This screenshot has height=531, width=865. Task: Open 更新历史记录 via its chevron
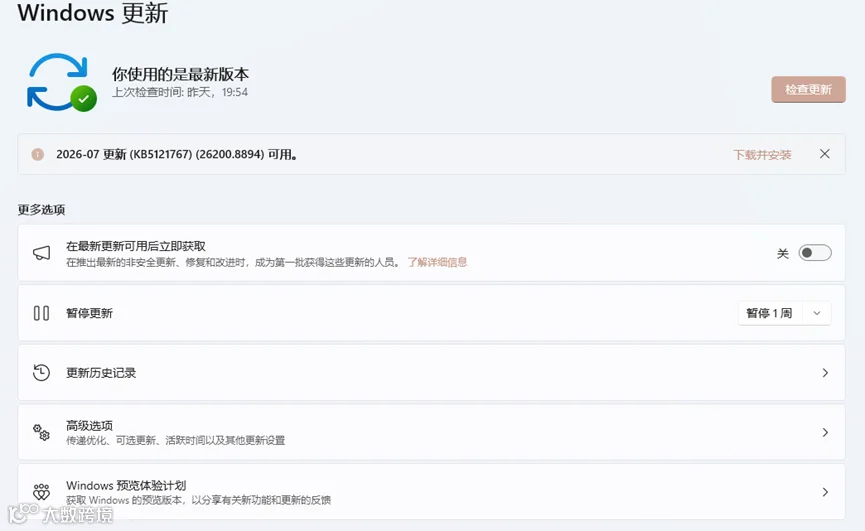825,373
